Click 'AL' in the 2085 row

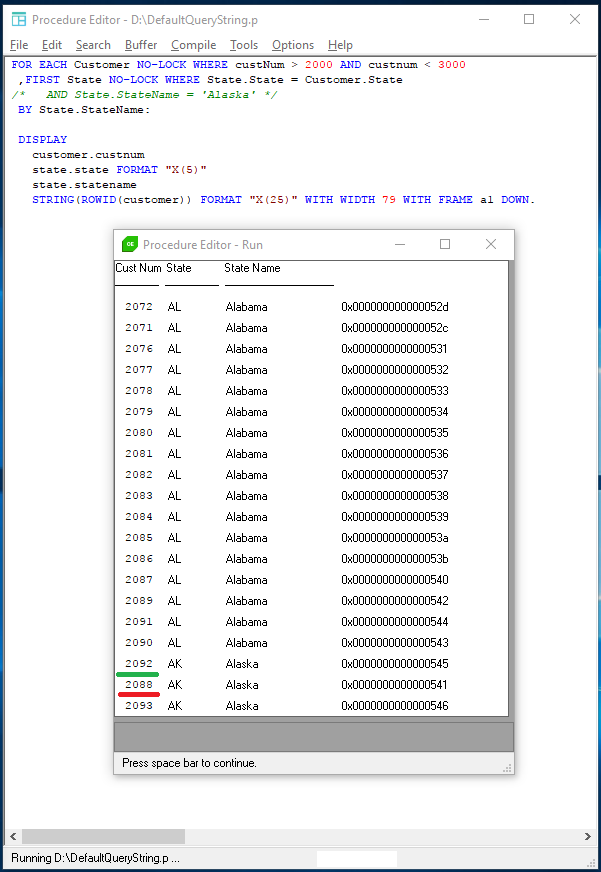tap(174, 538)
